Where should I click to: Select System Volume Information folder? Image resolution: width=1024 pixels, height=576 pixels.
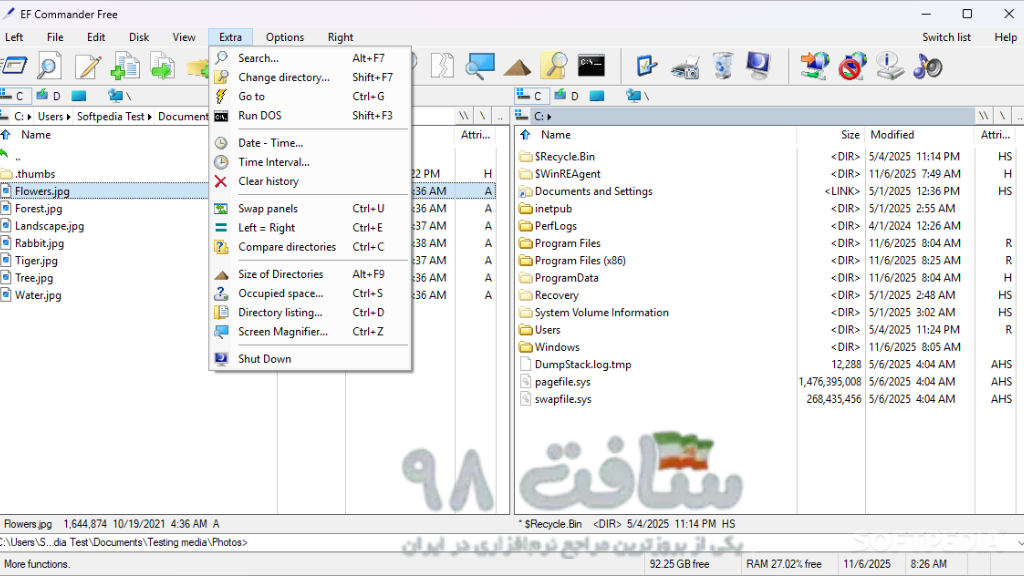(x=601, y=313)
